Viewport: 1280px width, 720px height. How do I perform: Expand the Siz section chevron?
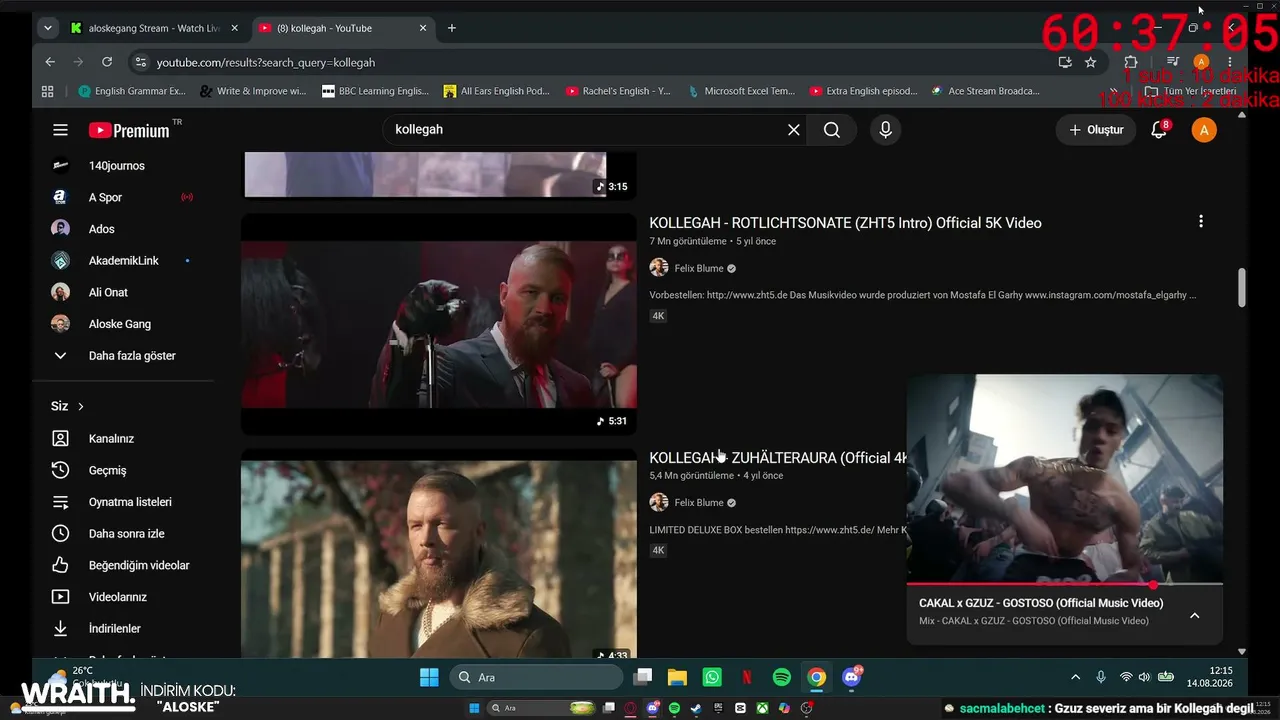click(x=81, y=407)
